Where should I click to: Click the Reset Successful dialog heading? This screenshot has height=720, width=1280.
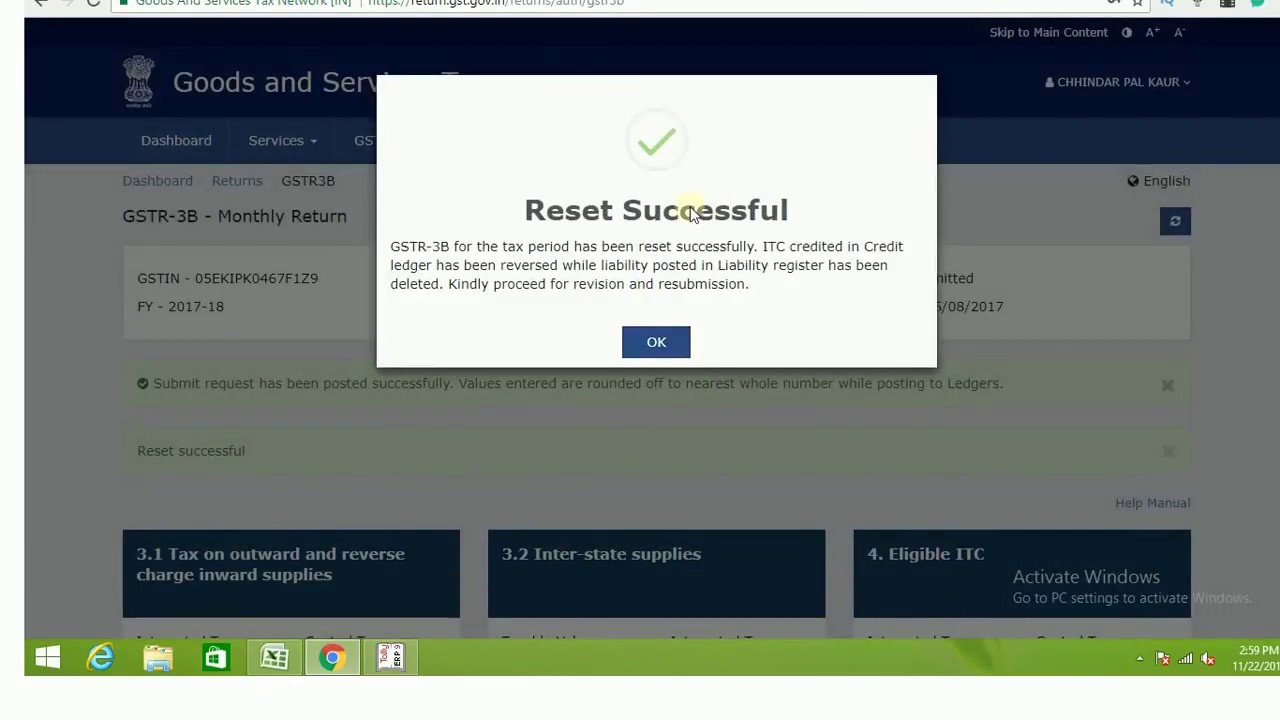(656, 210)
